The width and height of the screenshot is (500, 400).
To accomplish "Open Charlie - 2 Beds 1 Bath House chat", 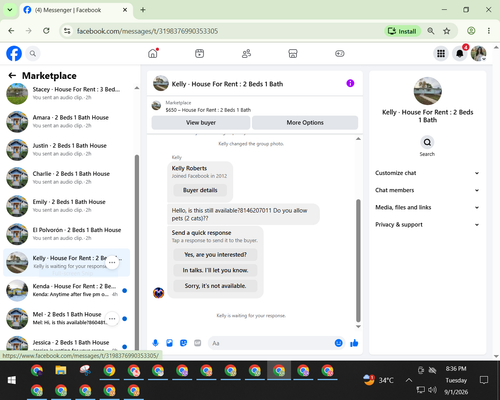I will point(67,178).
